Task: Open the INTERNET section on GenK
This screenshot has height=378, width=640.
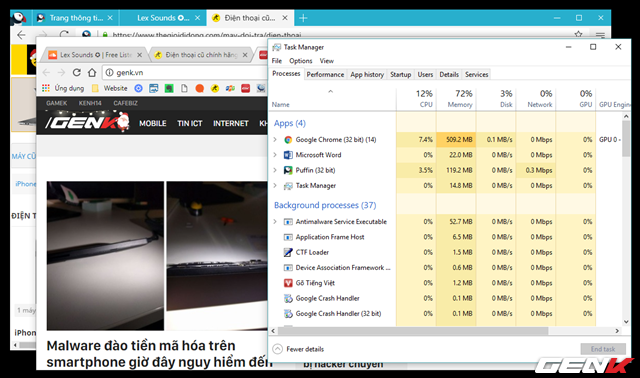Action: 231,123
